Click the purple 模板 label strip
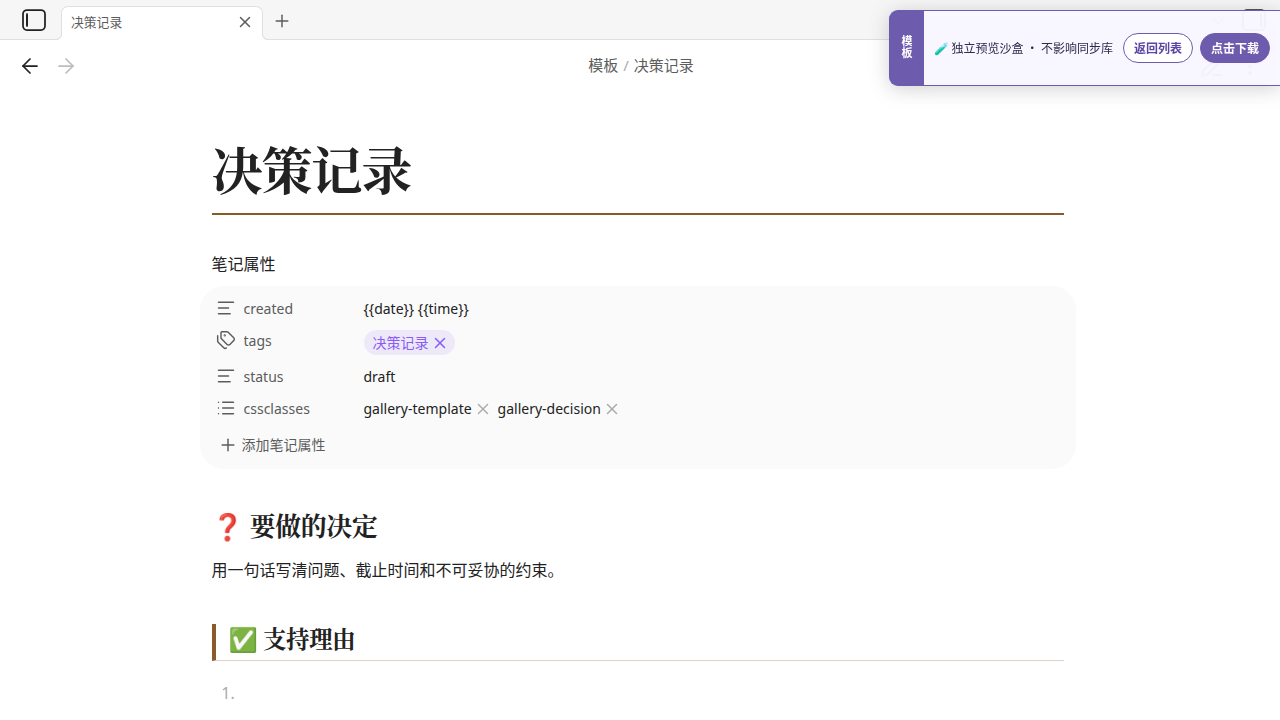1280x720 pixels. pyautogui.click(x=907, y=48)
